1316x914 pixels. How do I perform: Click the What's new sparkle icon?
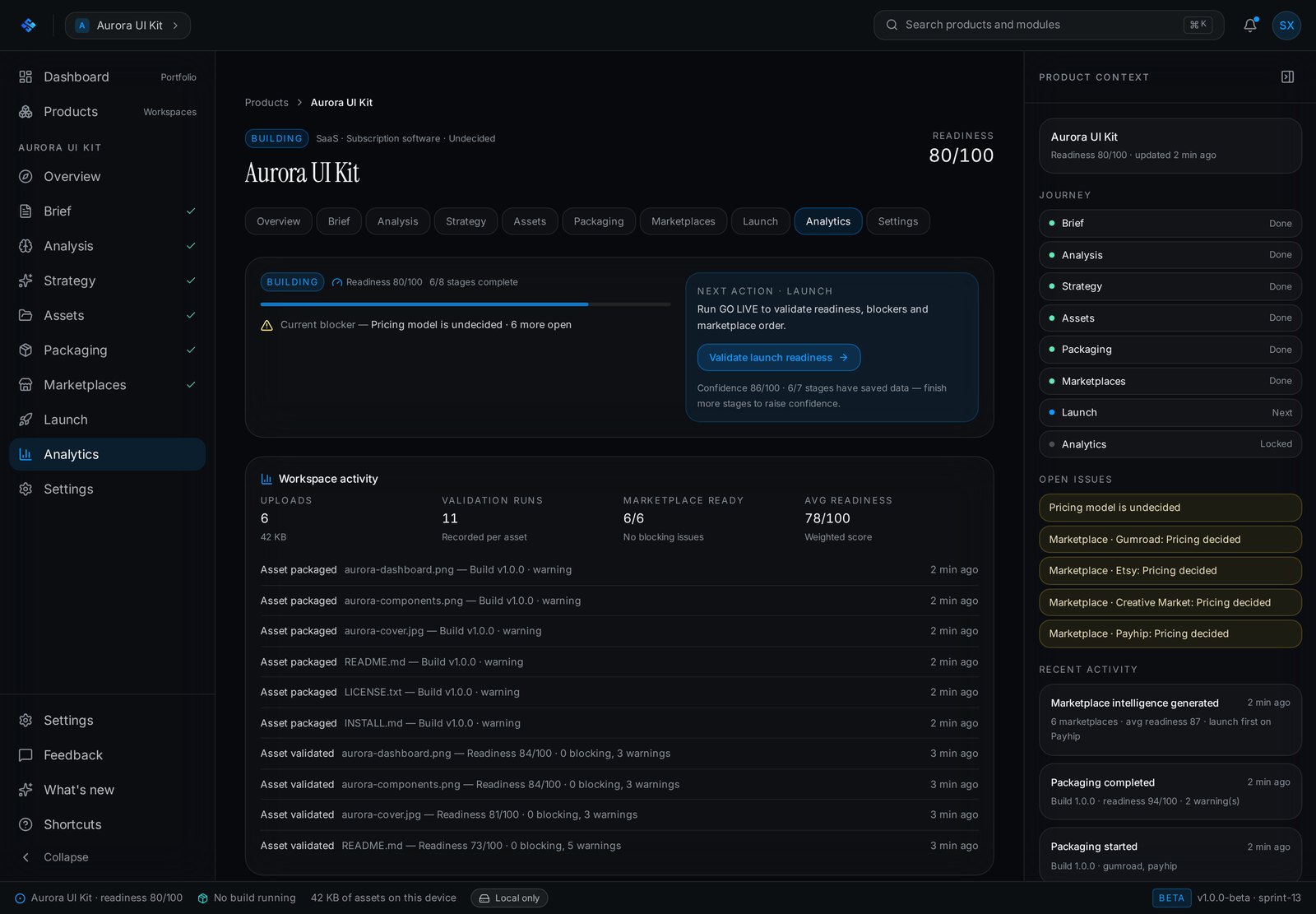pyautogui.click(x=25, y=790)
